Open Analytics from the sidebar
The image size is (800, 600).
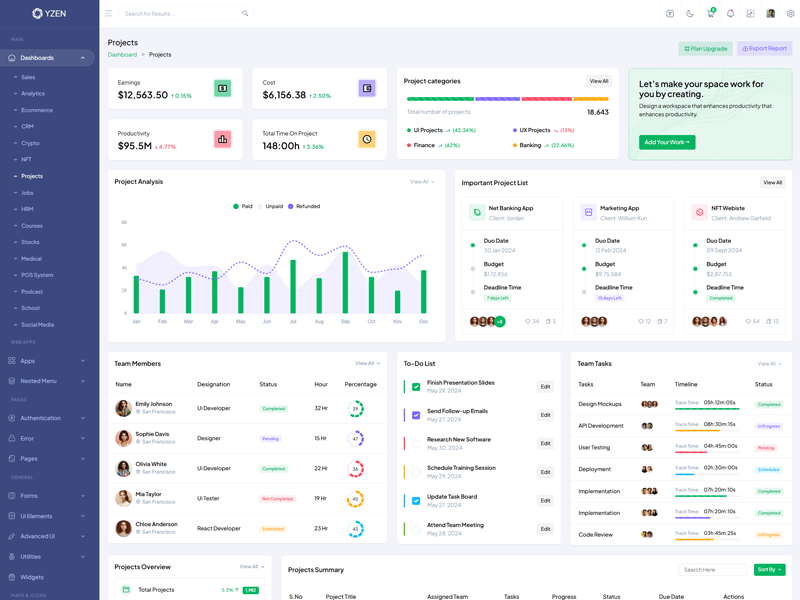click(x=33, y=94)
